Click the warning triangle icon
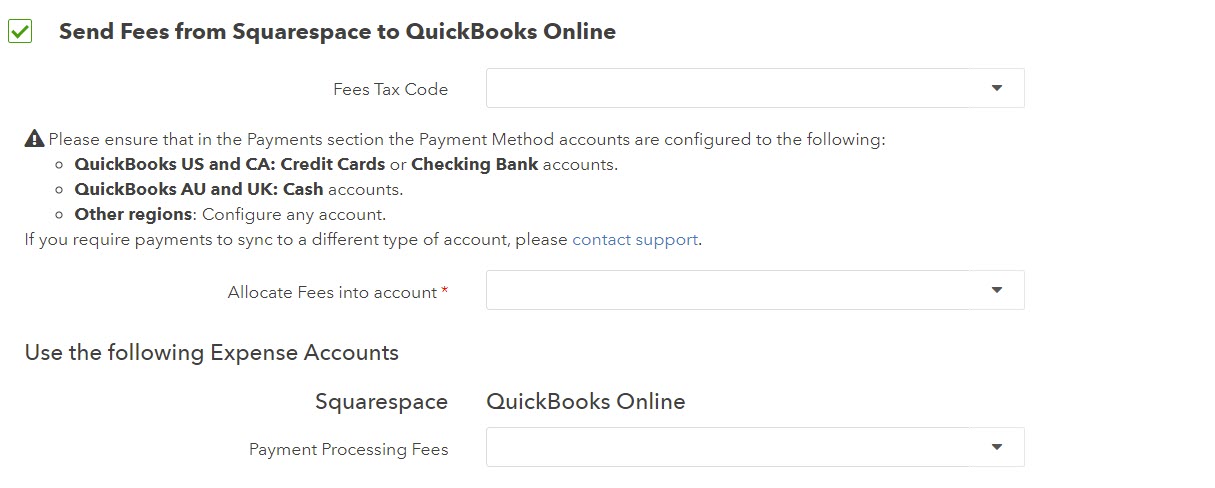The image size is (1215, 488). pyautogui.click(x=34, y=139)
